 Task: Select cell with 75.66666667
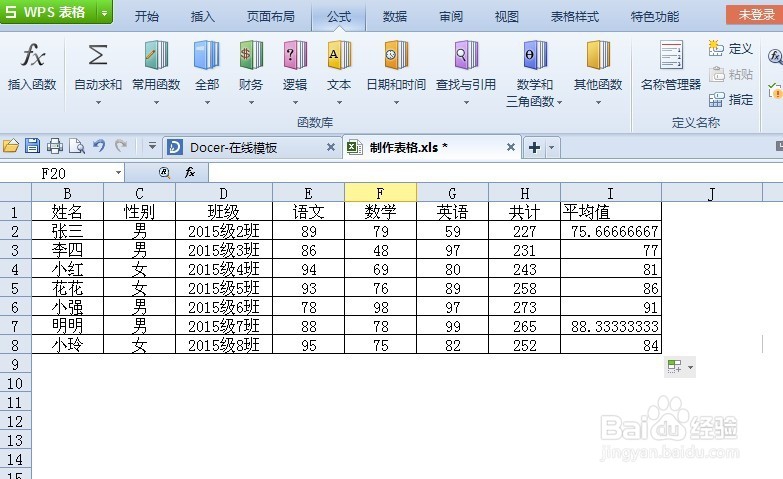click(611, 231)
